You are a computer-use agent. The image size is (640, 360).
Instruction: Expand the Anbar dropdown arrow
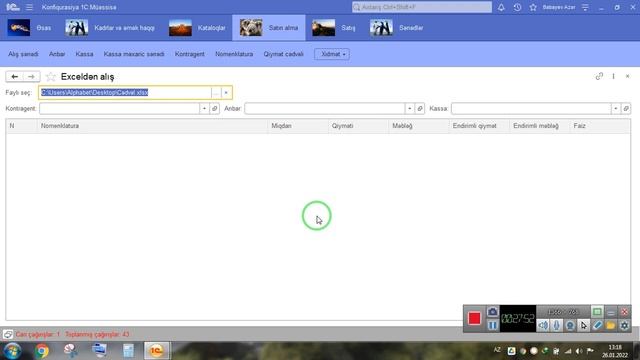click(410, 109)
